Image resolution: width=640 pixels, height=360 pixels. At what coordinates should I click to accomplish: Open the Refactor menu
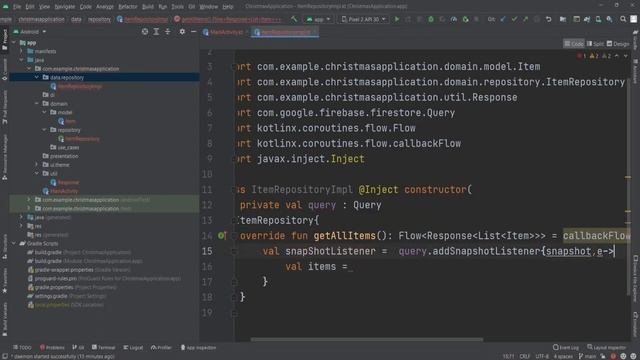tap(128, 7)
